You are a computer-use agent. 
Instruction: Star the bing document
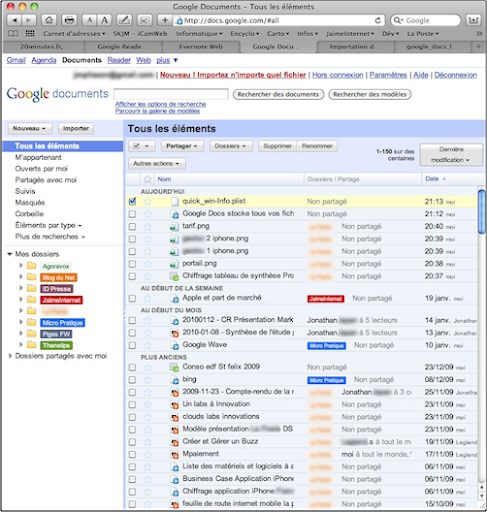147,380
